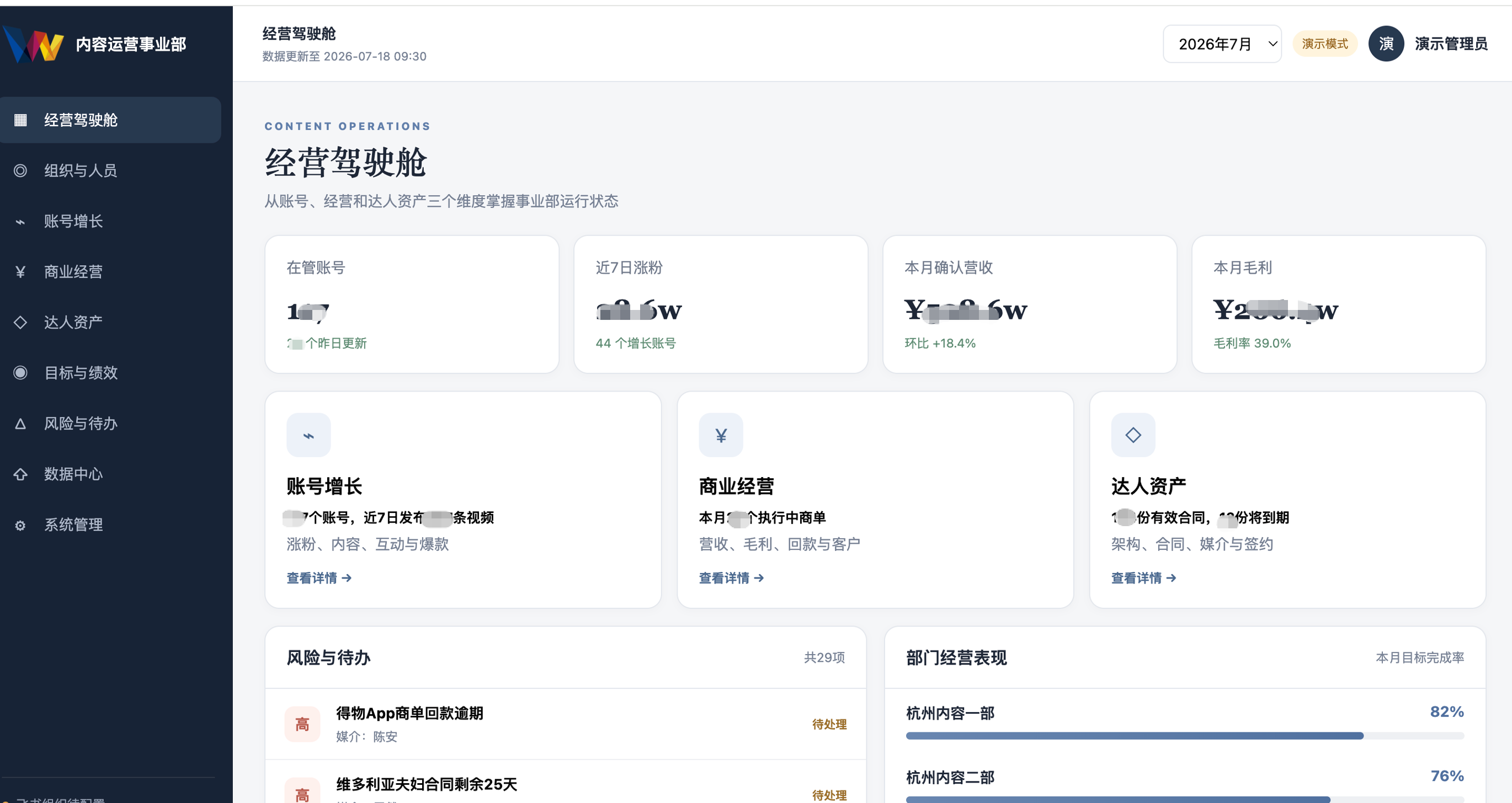Viewport: 1512px width, 803px height.
Task: Click the yen icon beside 商业经营 in sidebar
Action: pyautogui.click(x=20, y=271)
